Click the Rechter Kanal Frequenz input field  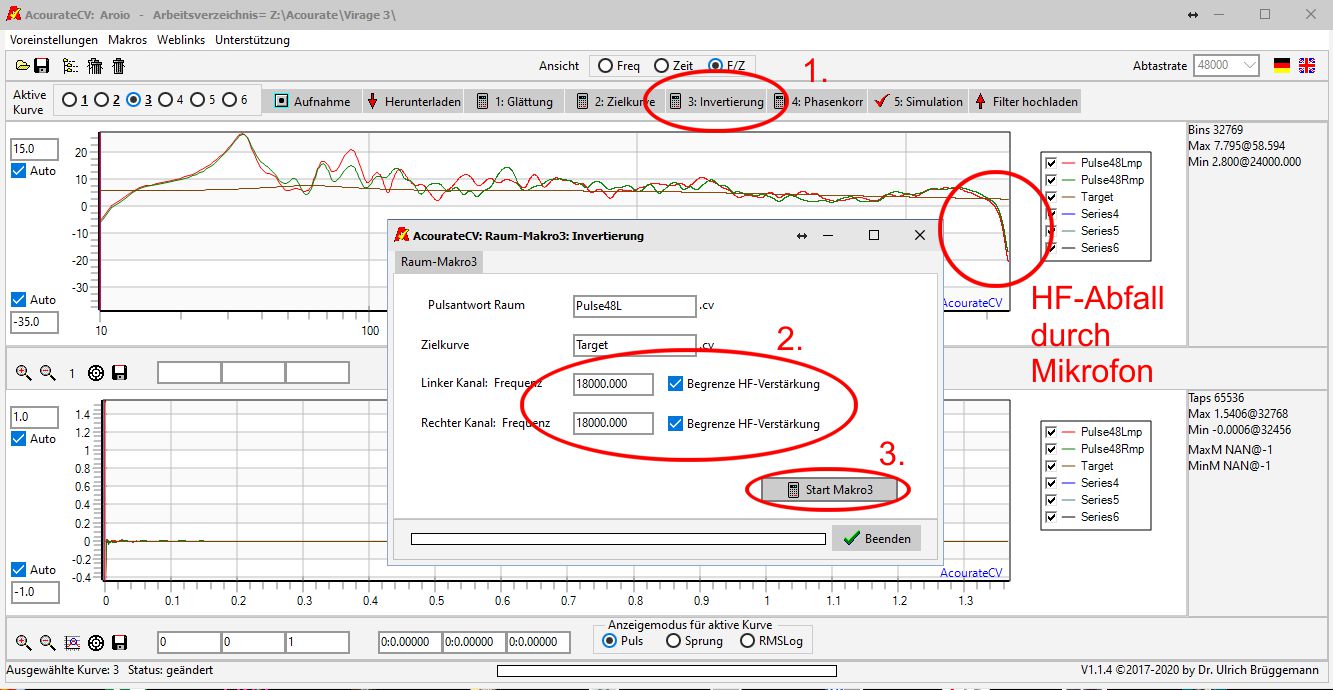click(613, 423)
